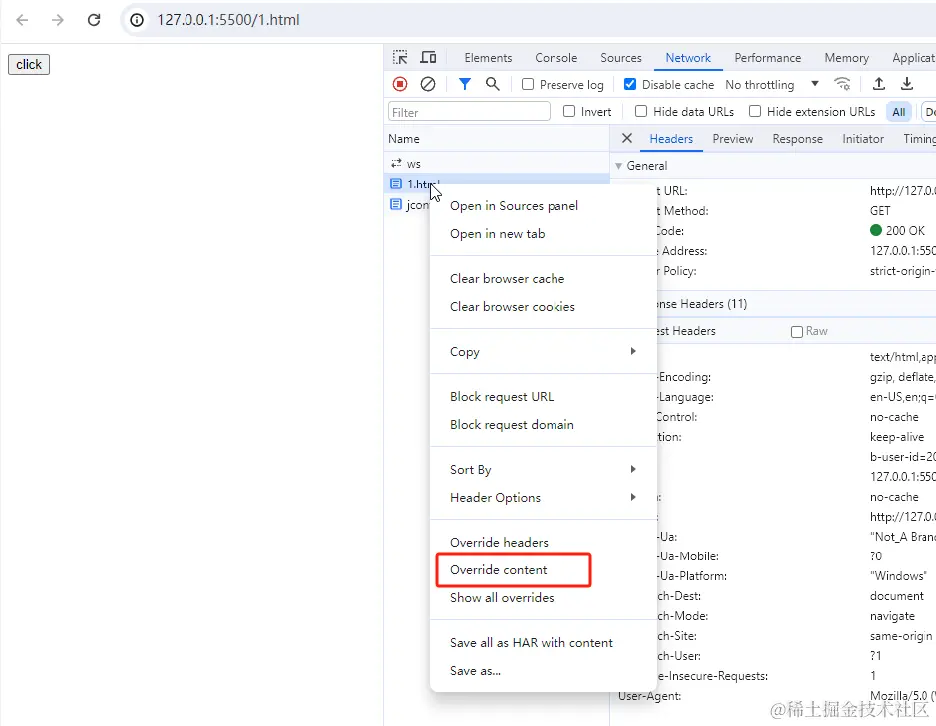The height and width of the screenshot is (726, 936).
Task: Switch to the Console tab
Action: [x=556, y=58]
